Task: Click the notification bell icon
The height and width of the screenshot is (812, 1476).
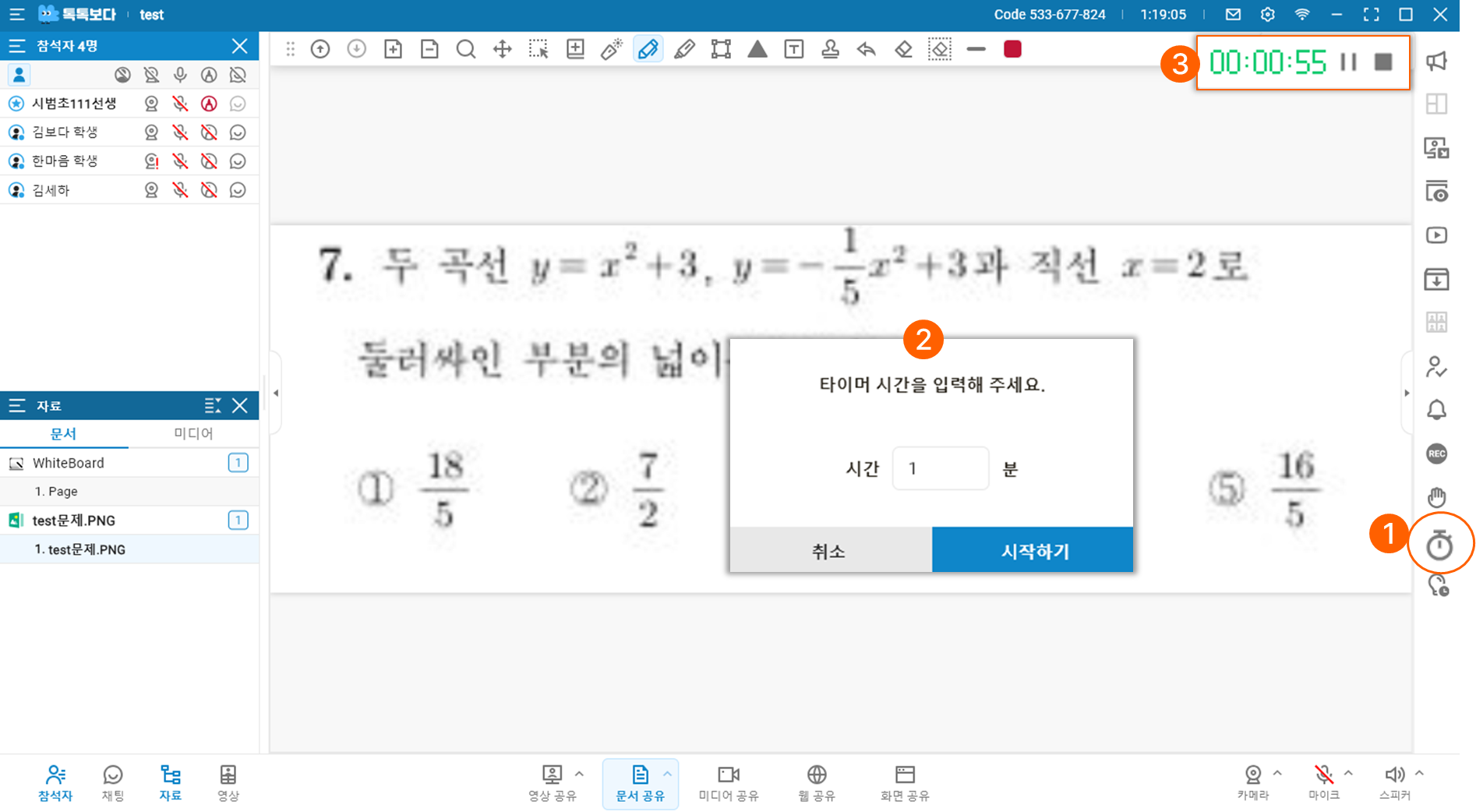Action: [x=1436, y=410]
